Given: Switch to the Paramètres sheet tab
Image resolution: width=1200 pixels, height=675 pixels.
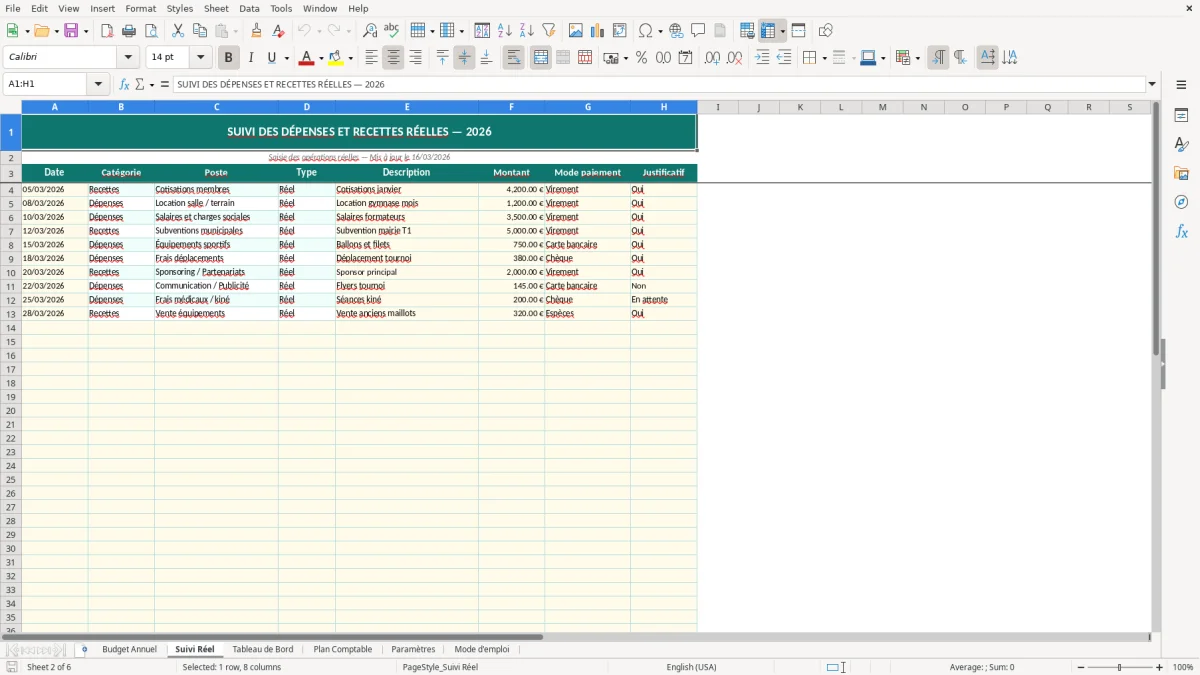Looking at the screenshot, I should tap(413, 649).
